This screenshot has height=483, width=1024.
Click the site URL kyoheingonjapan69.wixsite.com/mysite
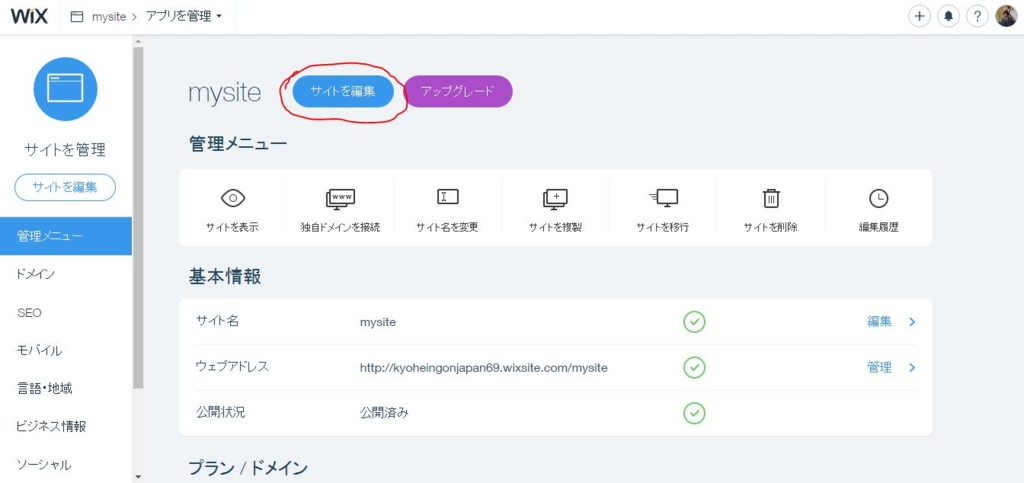click(x=484, y=367)
